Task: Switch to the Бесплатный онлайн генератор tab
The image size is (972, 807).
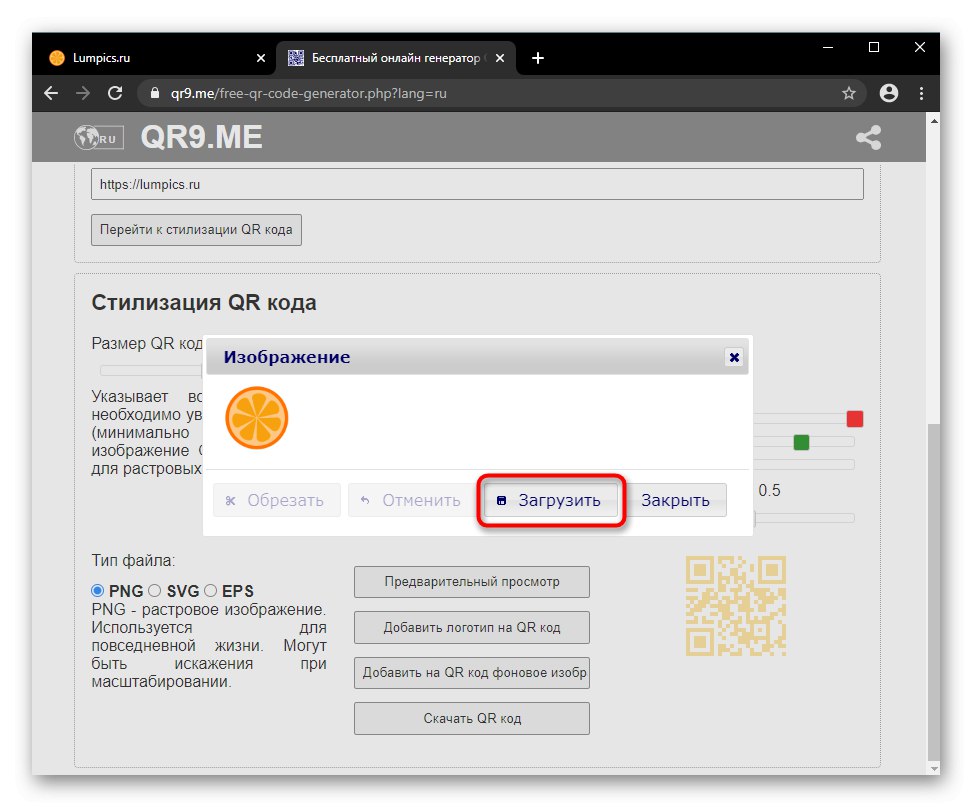Action: click(x=395, y=58)
